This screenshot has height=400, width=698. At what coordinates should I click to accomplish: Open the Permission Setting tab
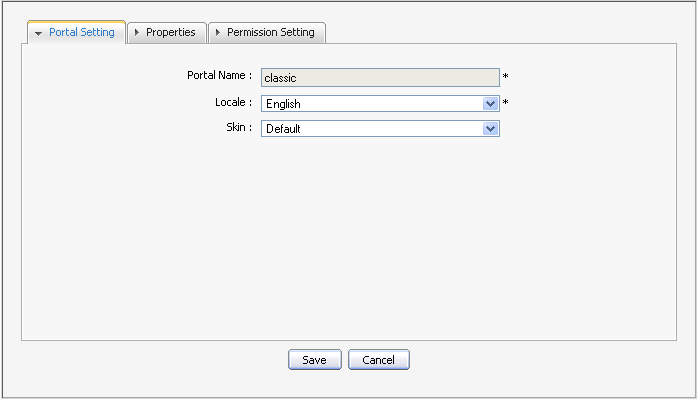click(270, 32)
